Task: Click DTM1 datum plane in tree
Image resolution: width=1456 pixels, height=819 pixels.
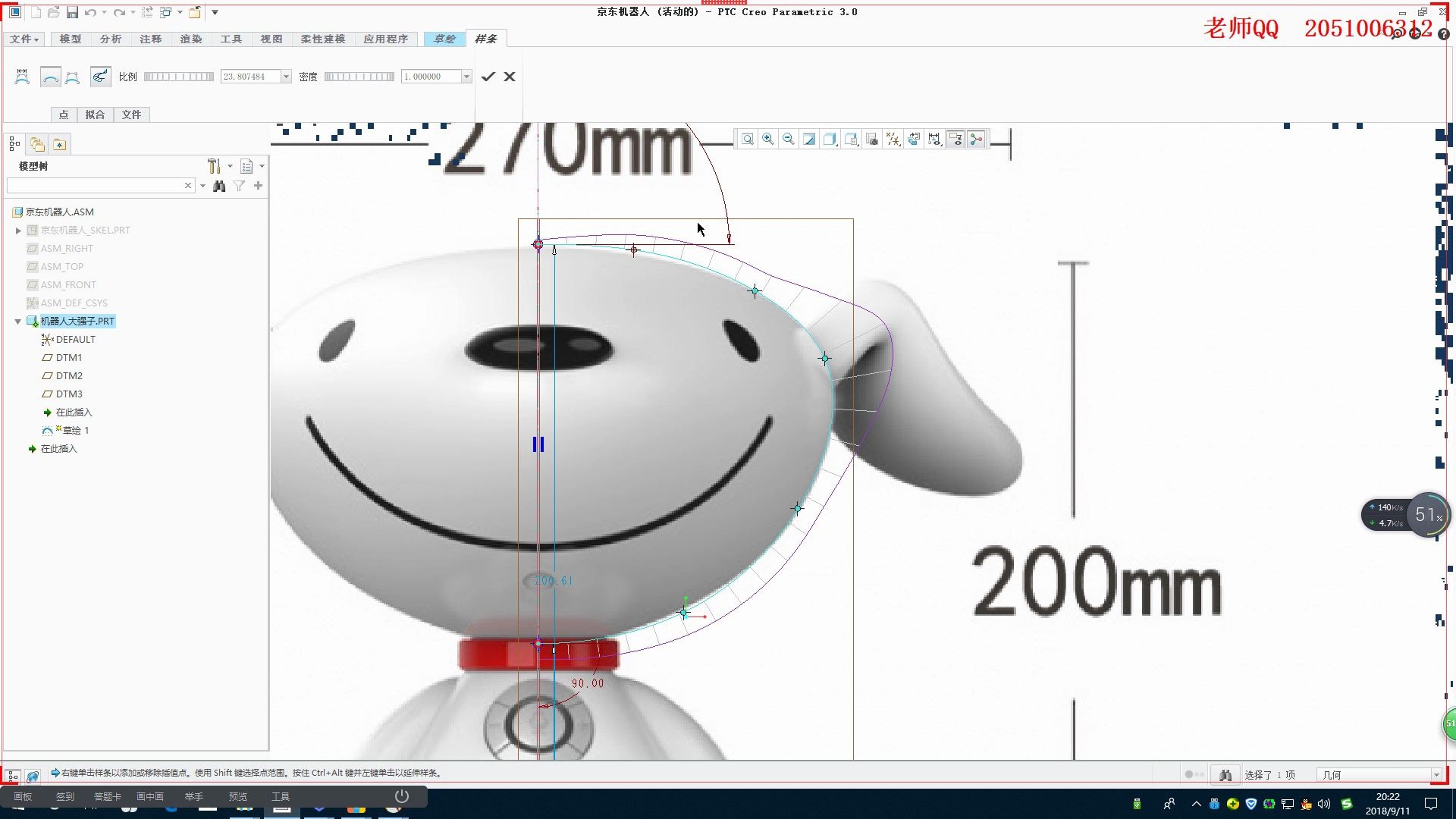Action: point(67,357)
